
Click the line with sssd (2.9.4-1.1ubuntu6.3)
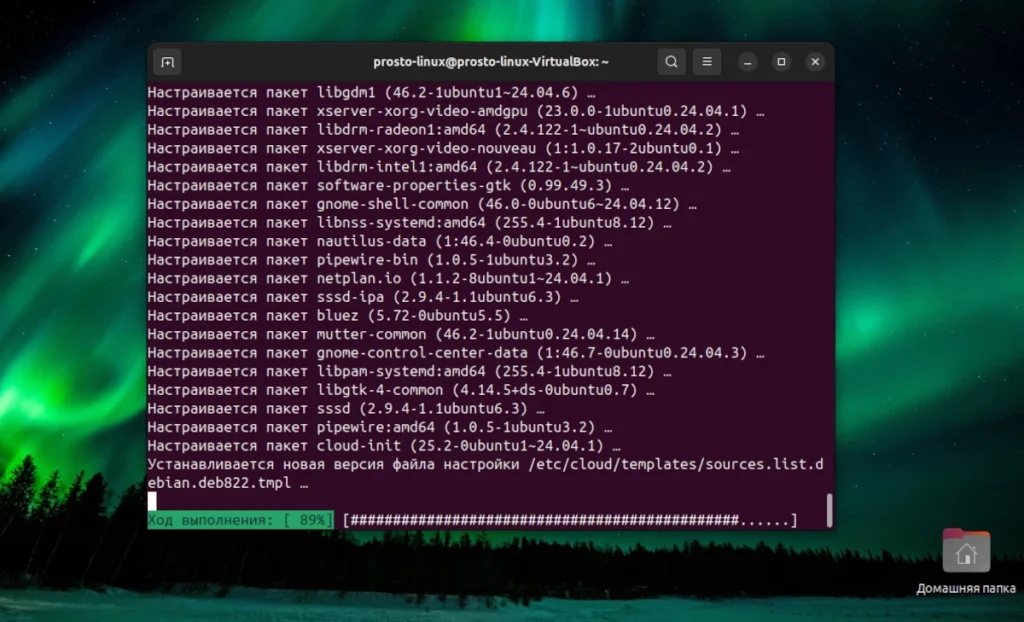coord(345,409)
